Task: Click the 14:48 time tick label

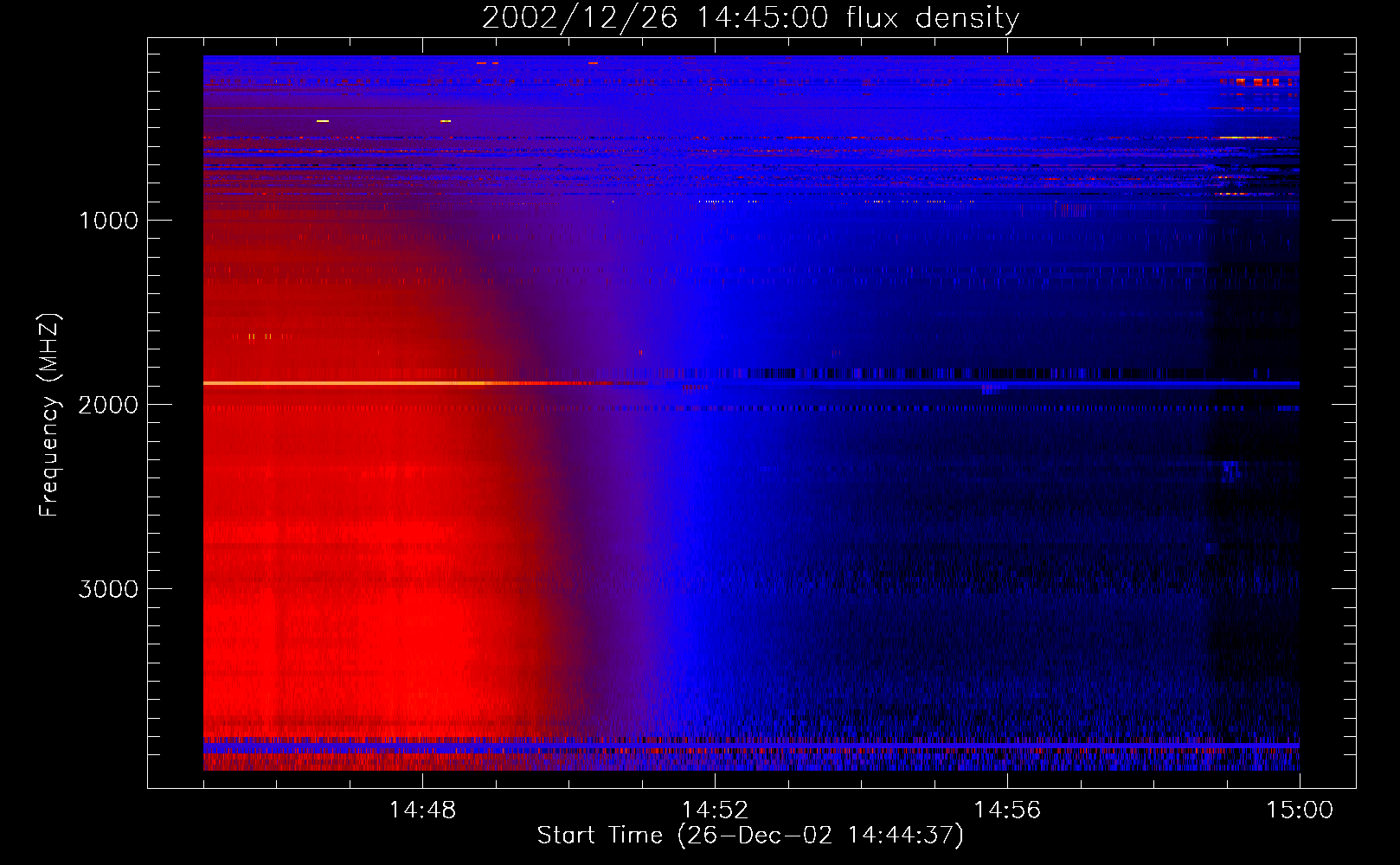Action: [x=422, y=811]
